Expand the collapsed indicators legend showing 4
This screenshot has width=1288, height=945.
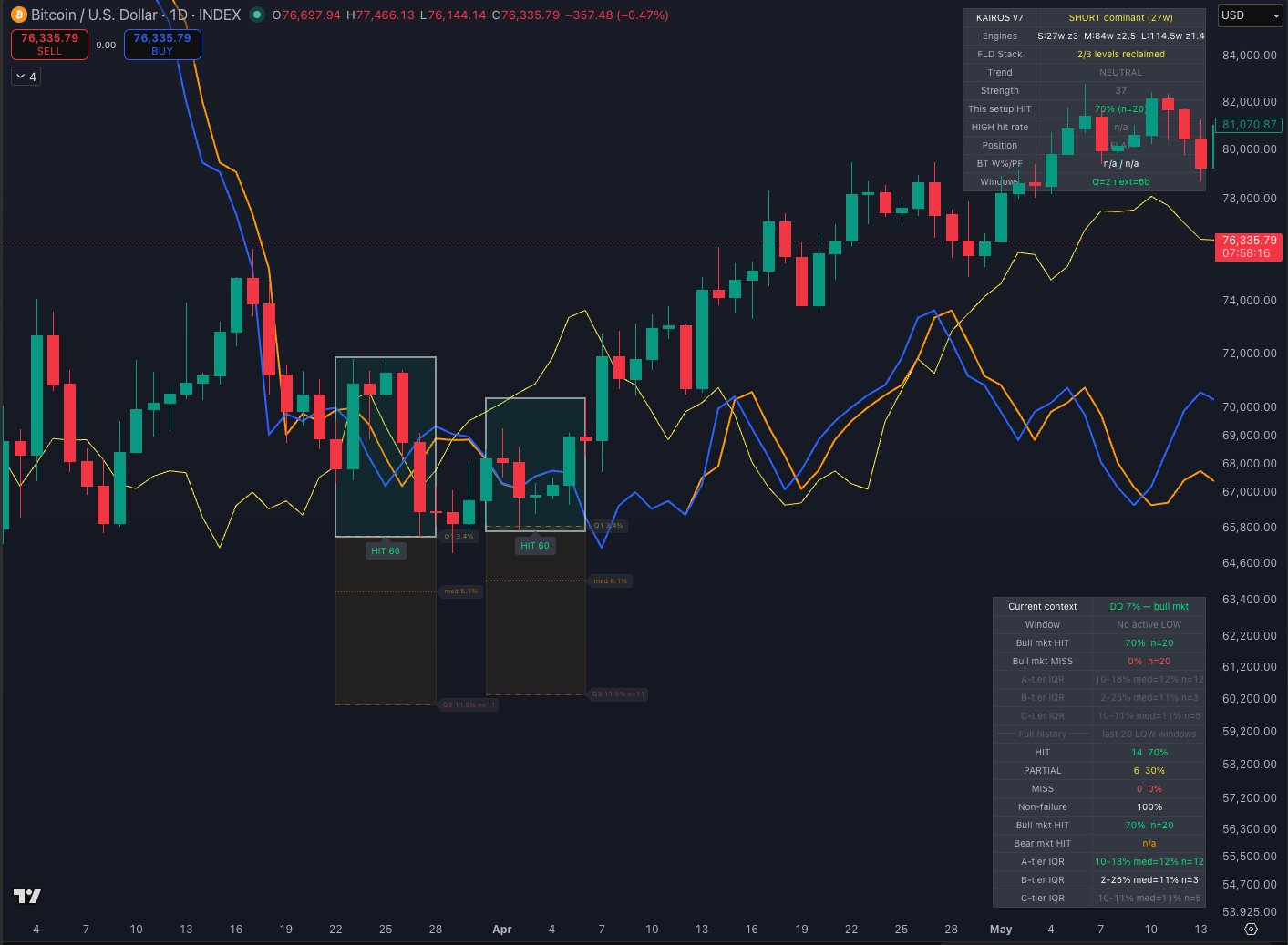[x=26, y=77]
